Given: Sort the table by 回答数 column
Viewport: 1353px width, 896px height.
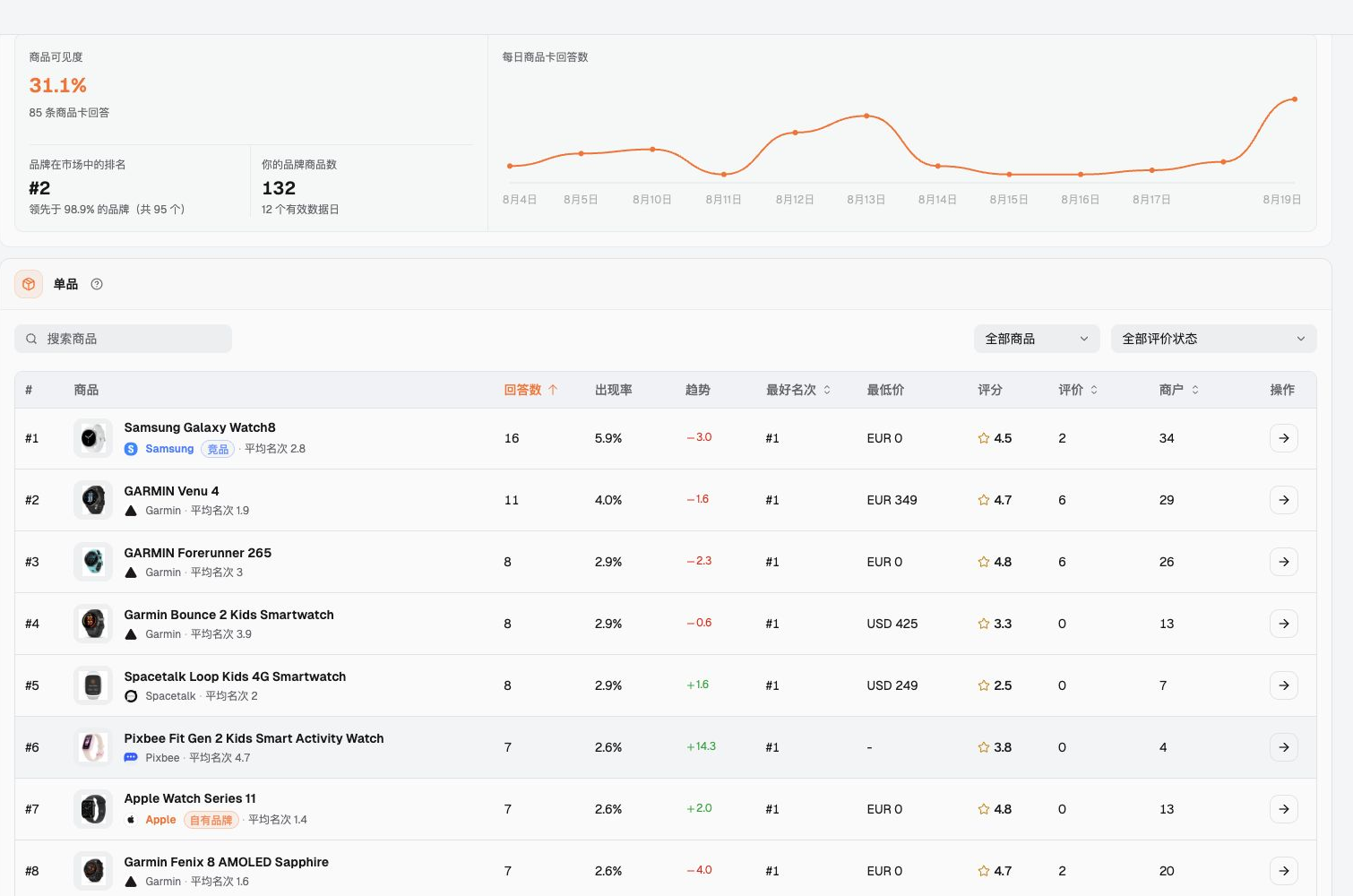Looking at the screenshot, I should point(530,390).
